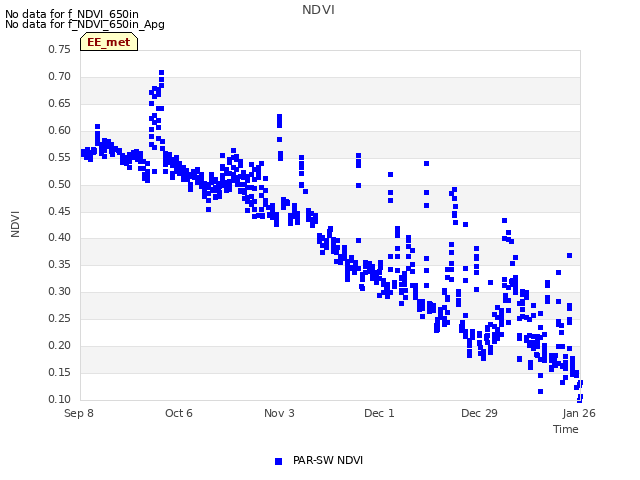640x480 pixels.
Task: Click the 0.30 y-axis value
Action: coord(60,291)
